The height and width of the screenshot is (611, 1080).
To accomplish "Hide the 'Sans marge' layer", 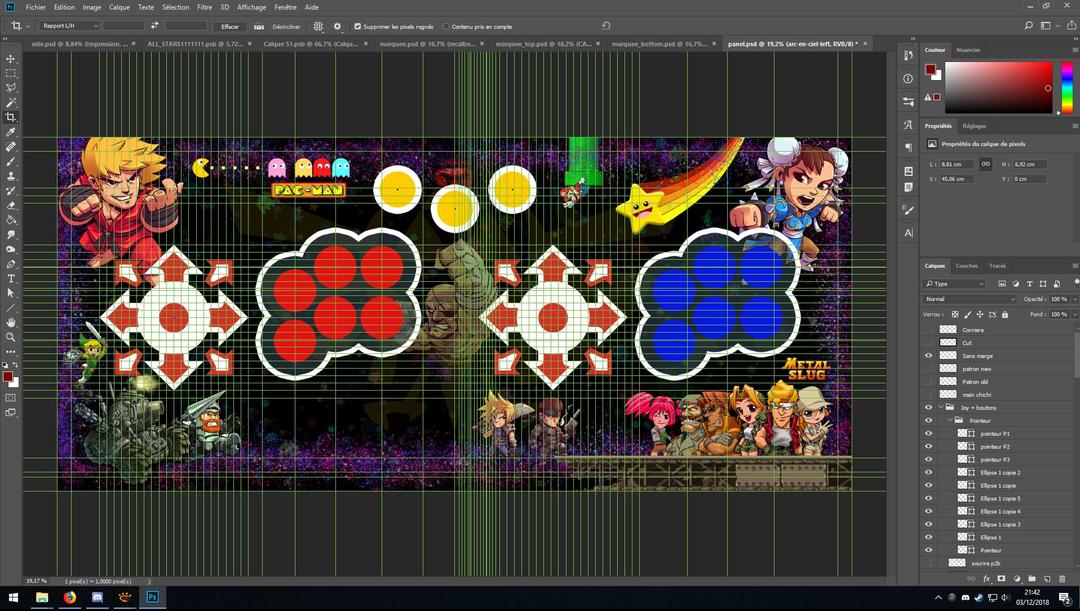I will [928, 355].
